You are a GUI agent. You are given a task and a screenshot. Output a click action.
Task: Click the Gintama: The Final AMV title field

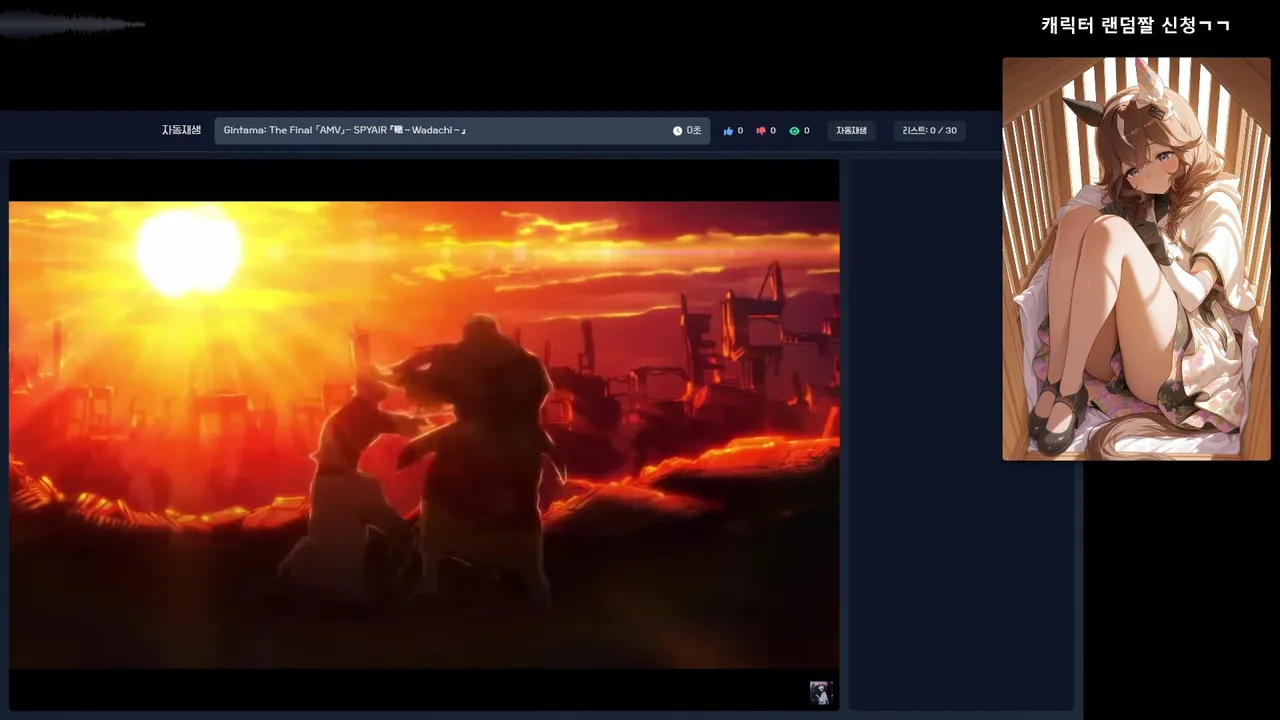[462, 131]
